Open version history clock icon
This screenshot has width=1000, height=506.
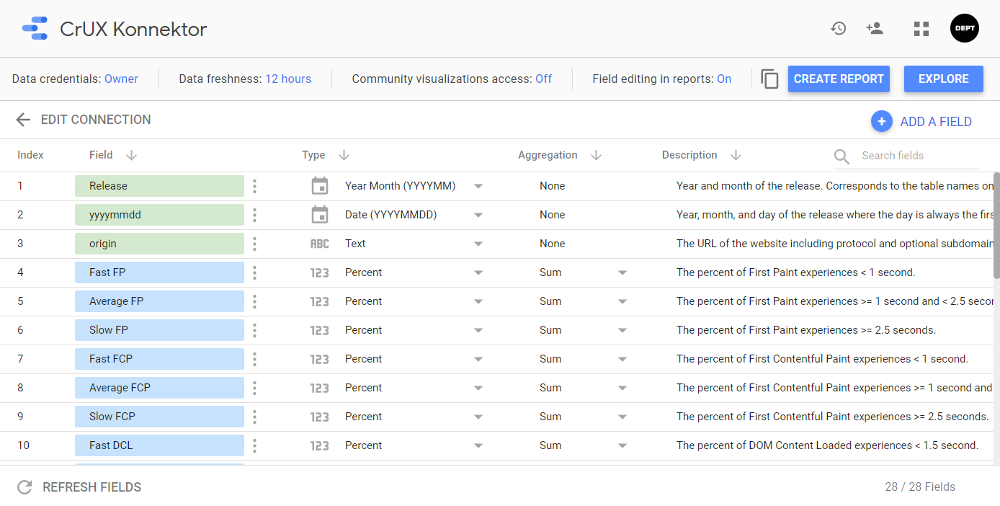coord(838,28)
